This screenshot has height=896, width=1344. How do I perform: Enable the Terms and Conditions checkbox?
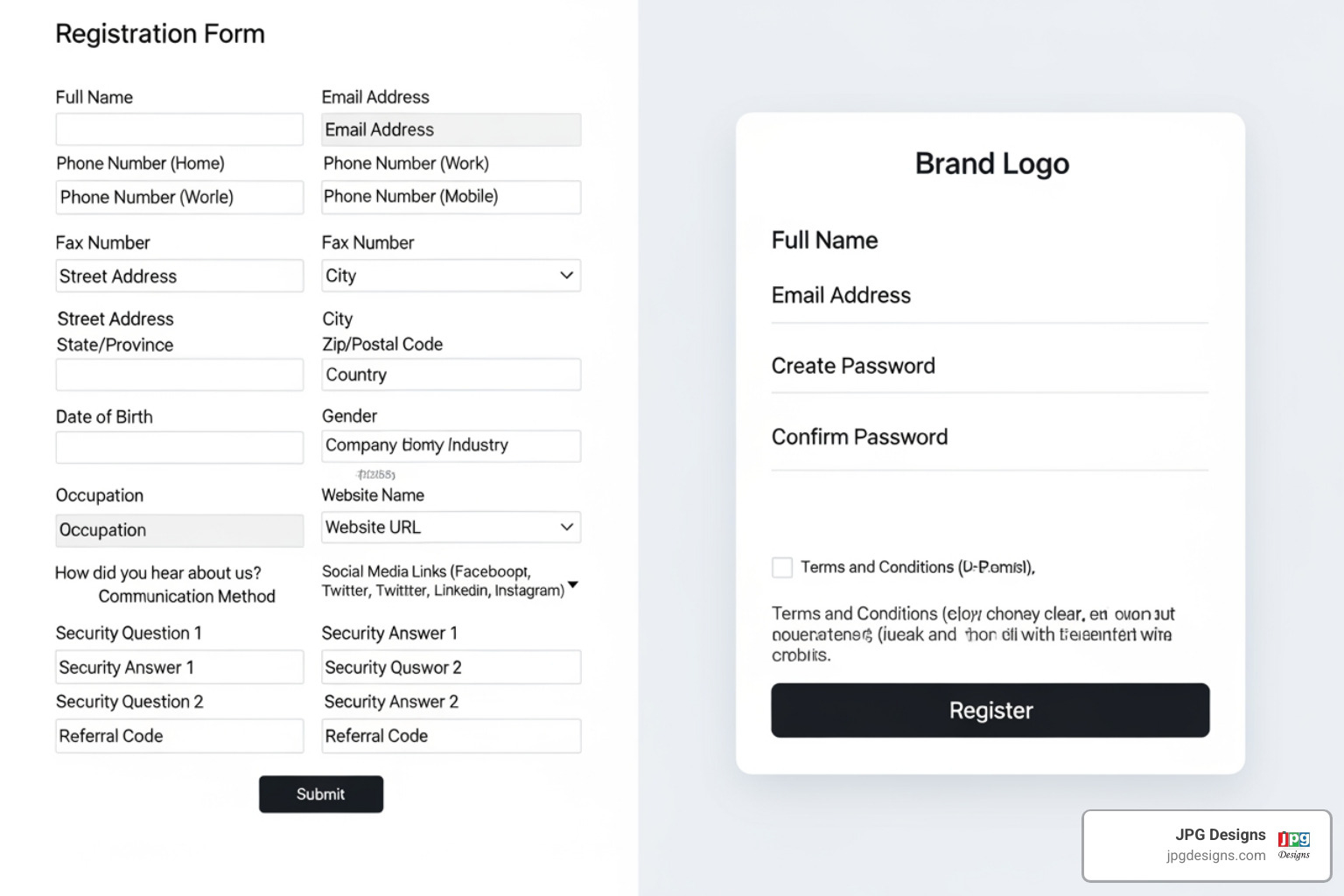pos(781,567)
